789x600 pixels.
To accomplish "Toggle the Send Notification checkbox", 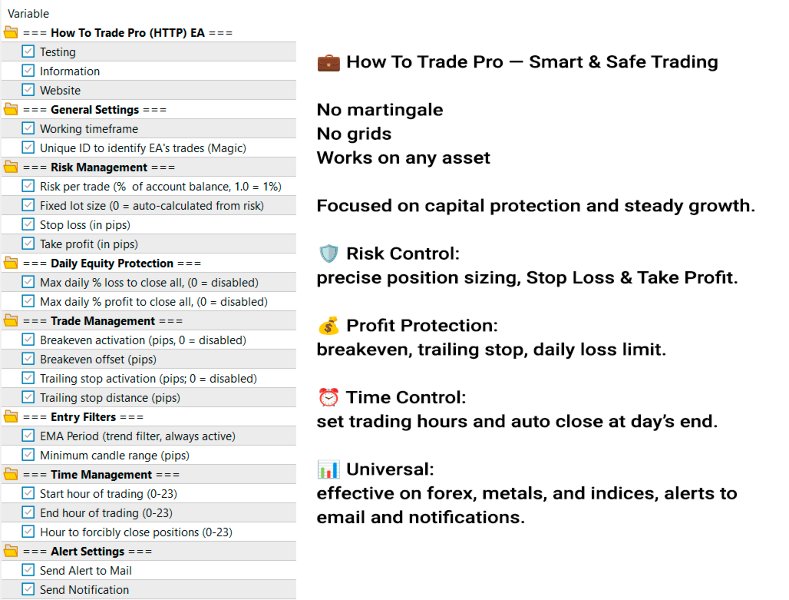I will (28, 590).
